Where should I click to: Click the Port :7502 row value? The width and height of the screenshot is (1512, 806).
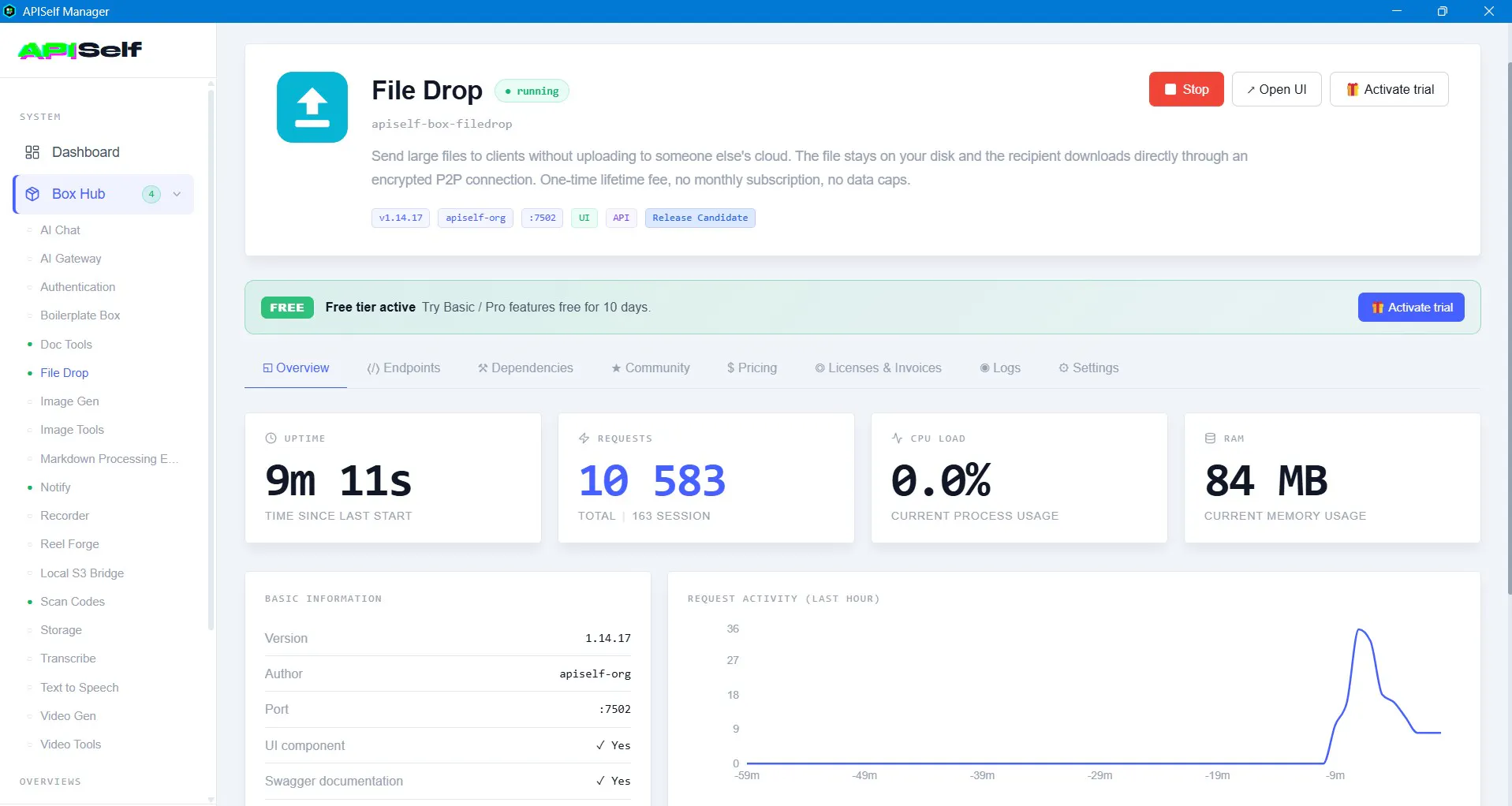pyautogui.click(x=615, y=709)
